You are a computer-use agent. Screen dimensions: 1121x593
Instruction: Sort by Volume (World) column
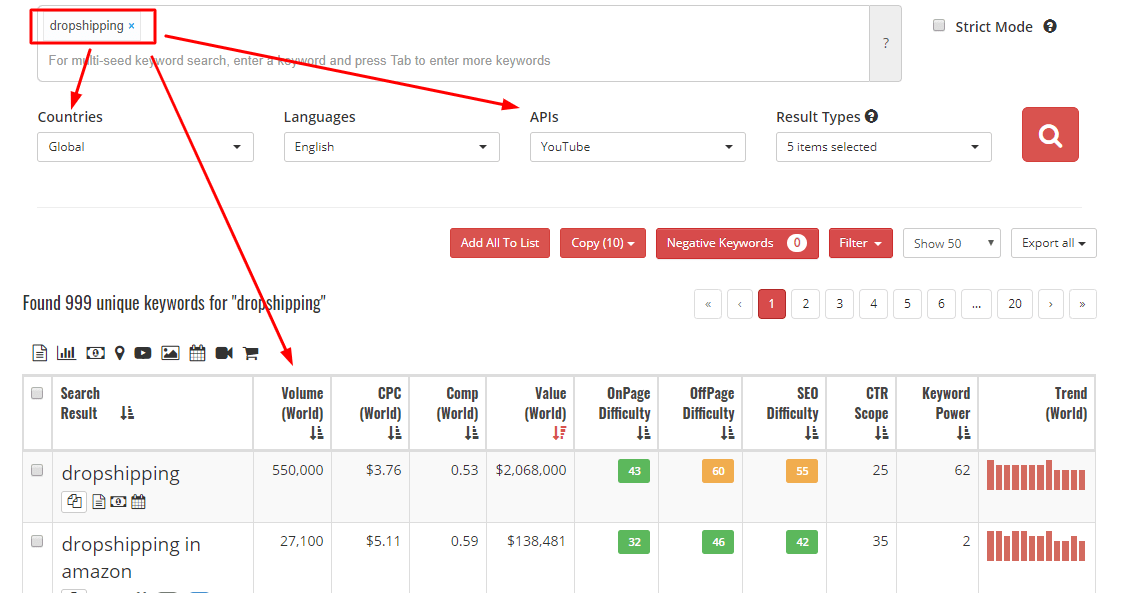pyautogui.click(x=316, y=433)
